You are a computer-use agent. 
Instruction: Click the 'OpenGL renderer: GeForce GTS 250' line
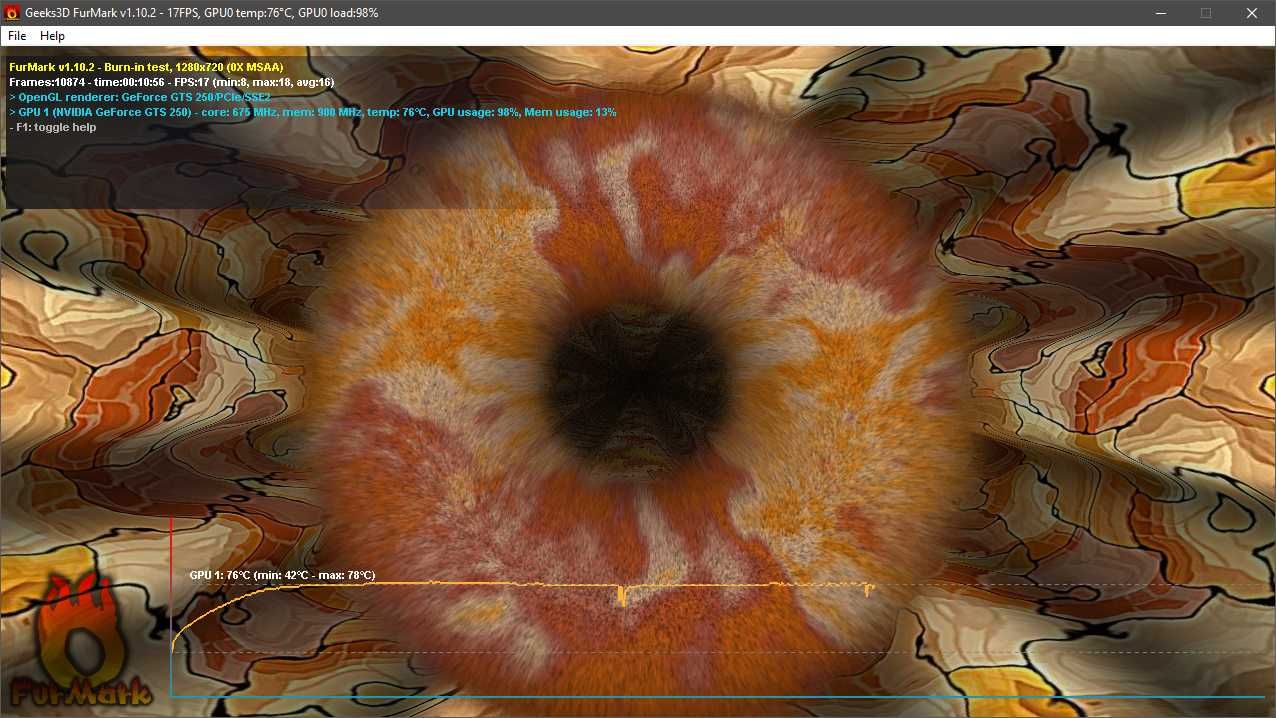click(x=140, y=97)
